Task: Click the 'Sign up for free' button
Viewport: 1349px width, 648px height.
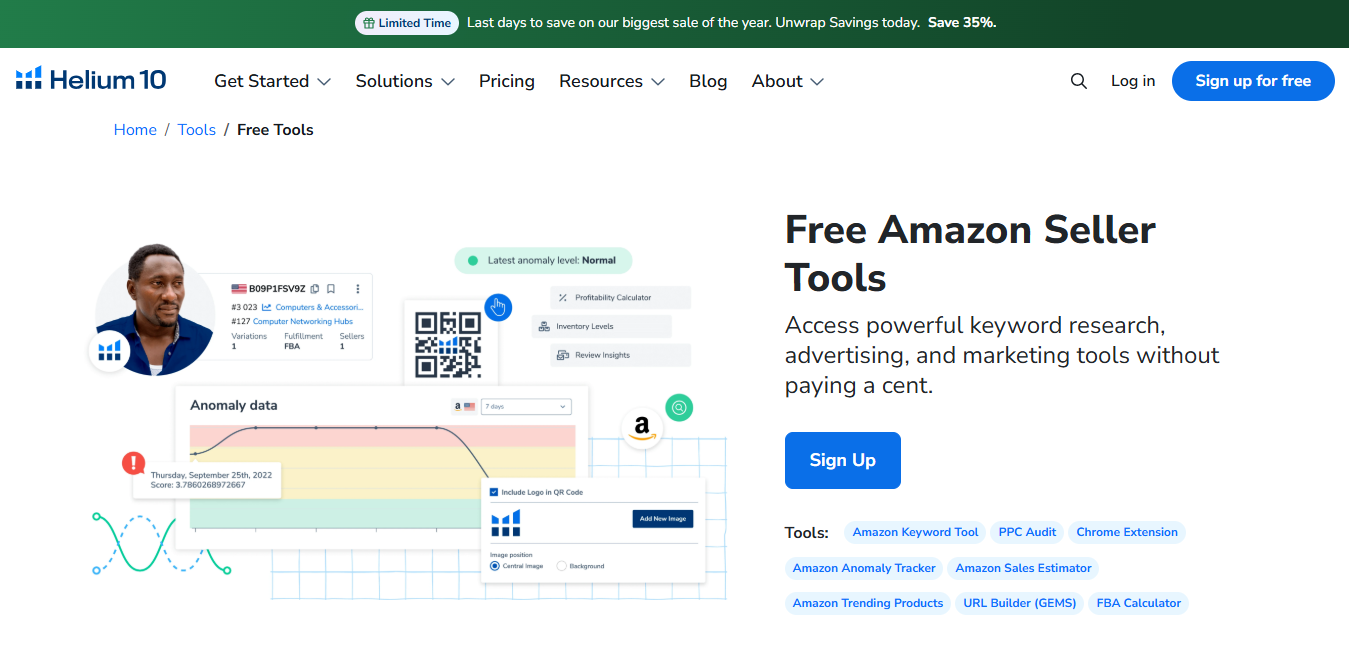Action: [1252, 81]
